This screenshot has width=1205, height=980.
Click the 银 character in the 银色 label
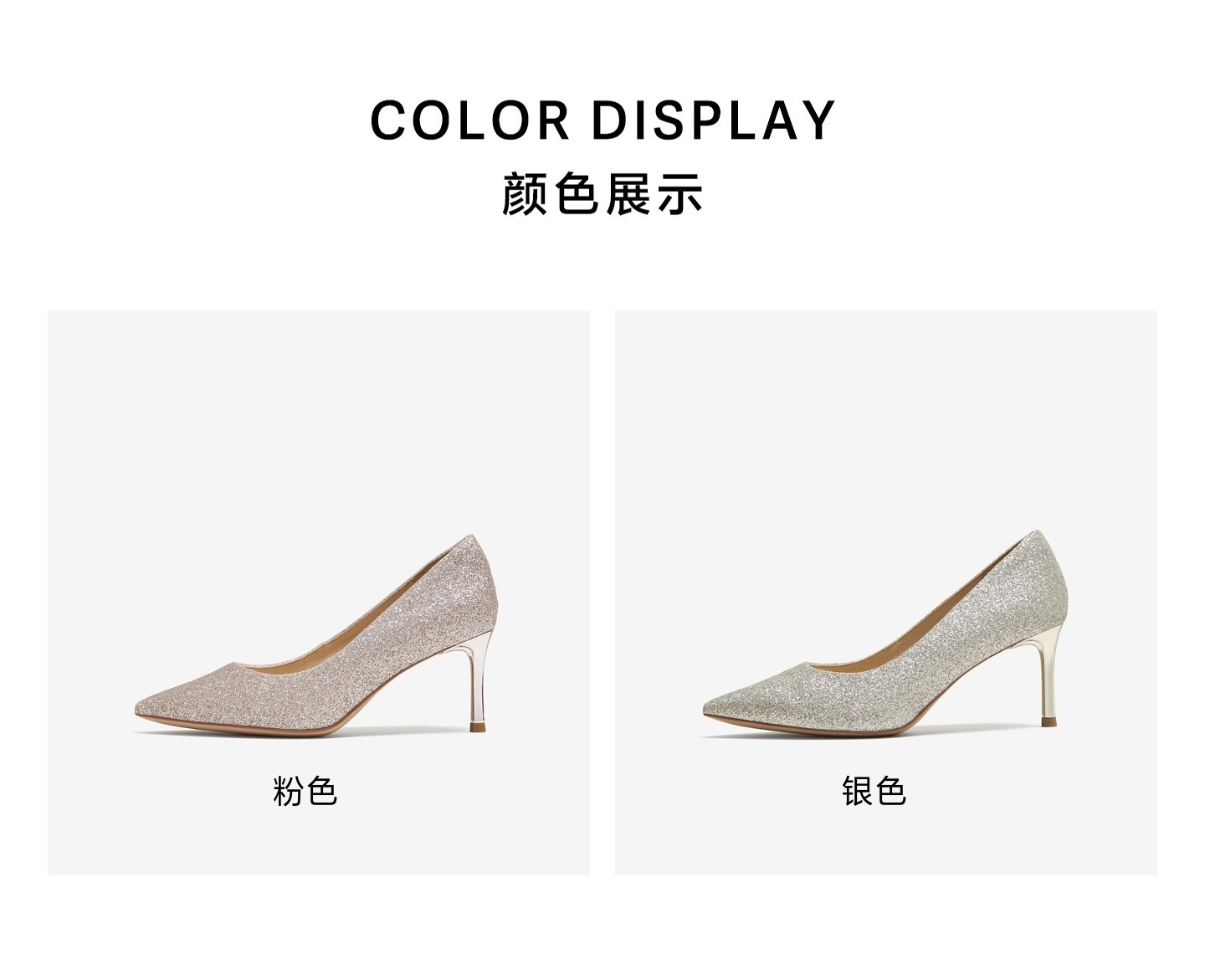pyautogui.click(x=857, y=791)
